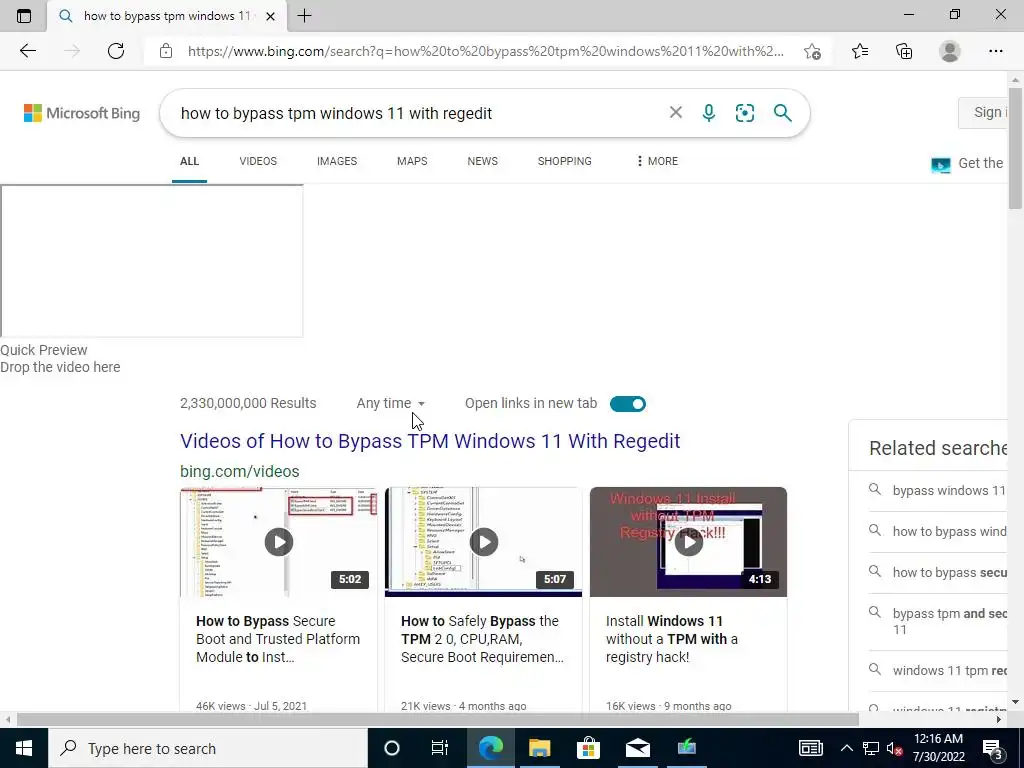Open volume control in system tray
Screen dimensions: 1024x768
point(895,748)
